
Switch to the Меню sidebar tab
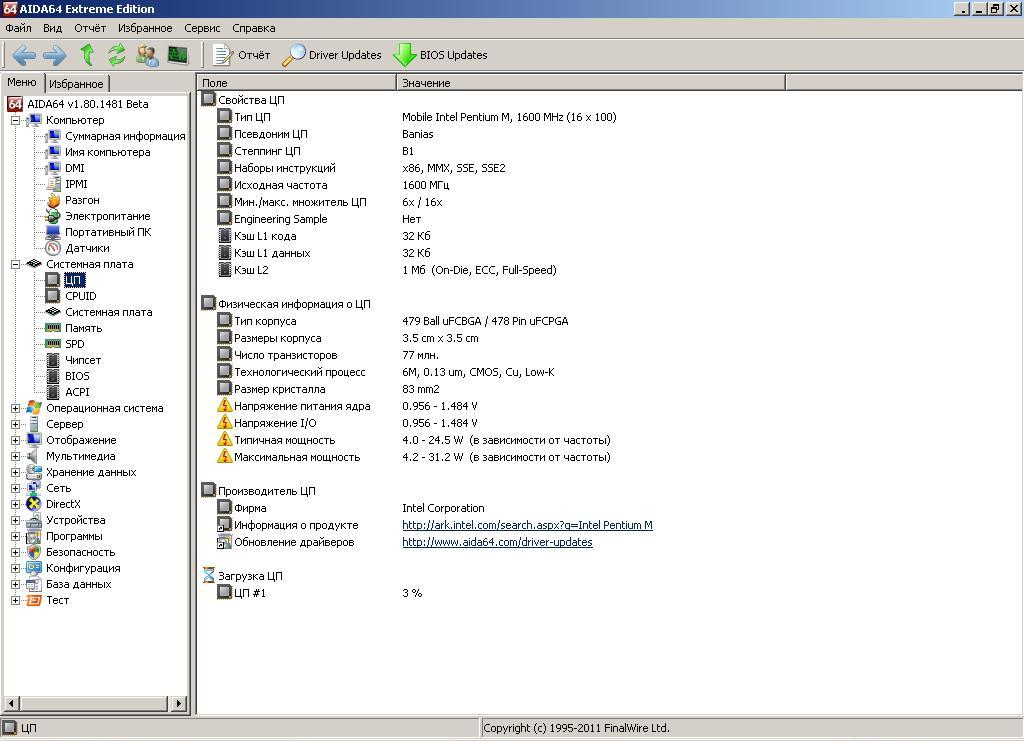(x=22, y=82)
